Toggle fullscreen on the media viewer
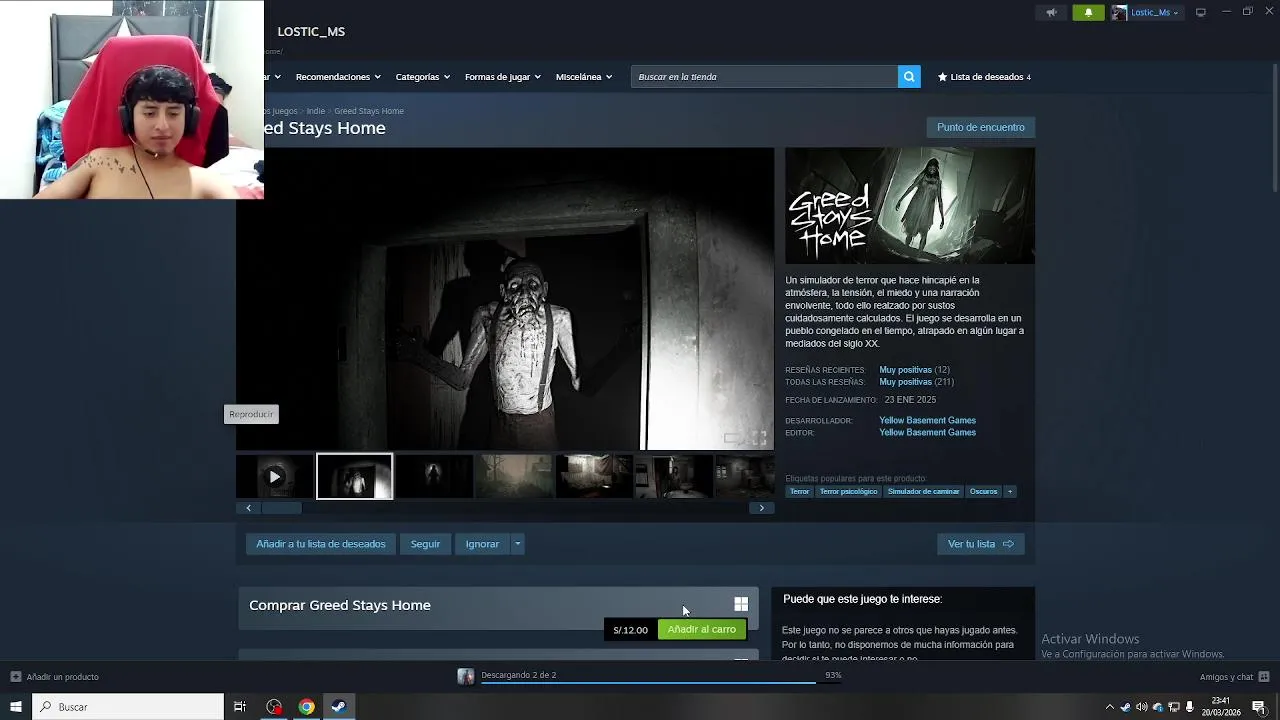 tap(760, 438)
